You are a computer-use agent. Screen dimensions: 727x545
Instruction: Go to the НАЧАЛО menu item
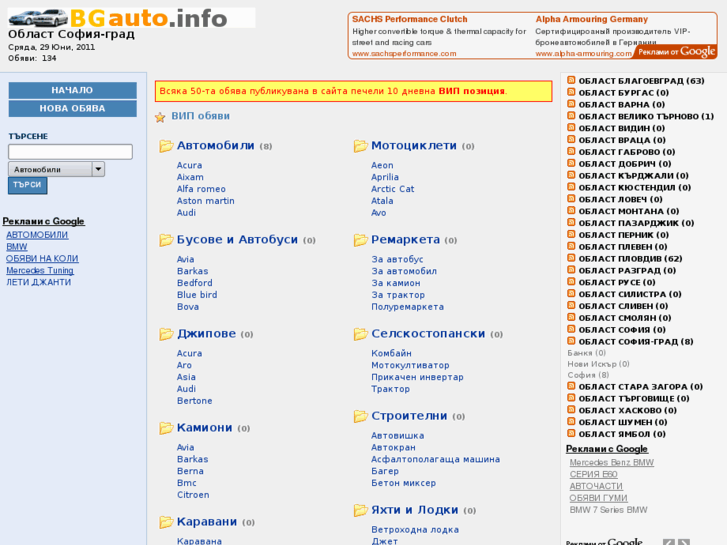point(72,90)
